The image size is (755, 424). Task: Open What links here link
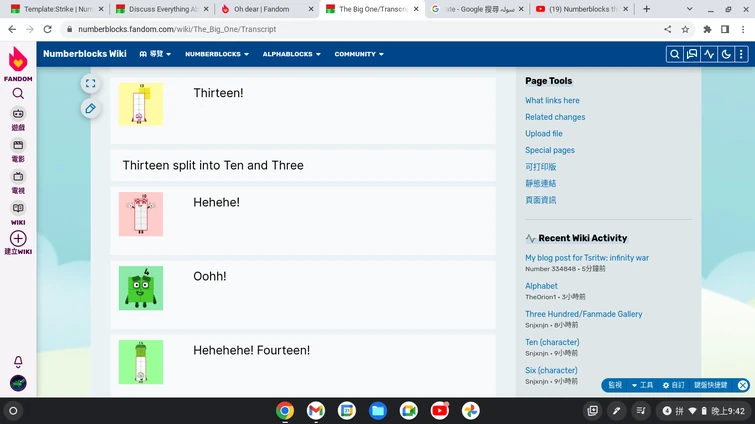pyautogui.click(x=552, y=101)
